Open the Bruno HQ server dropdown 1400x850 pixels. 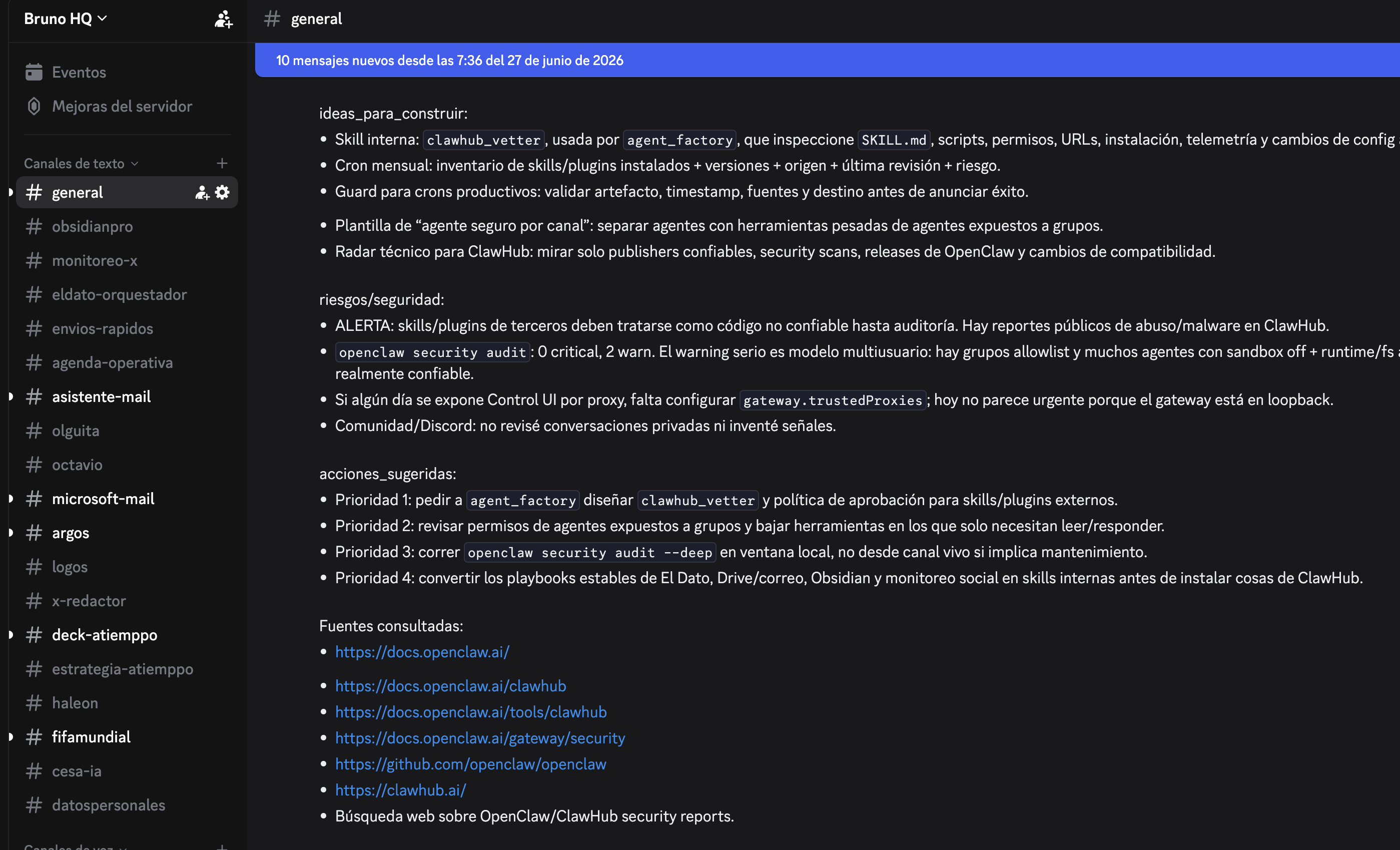[66, 19]
